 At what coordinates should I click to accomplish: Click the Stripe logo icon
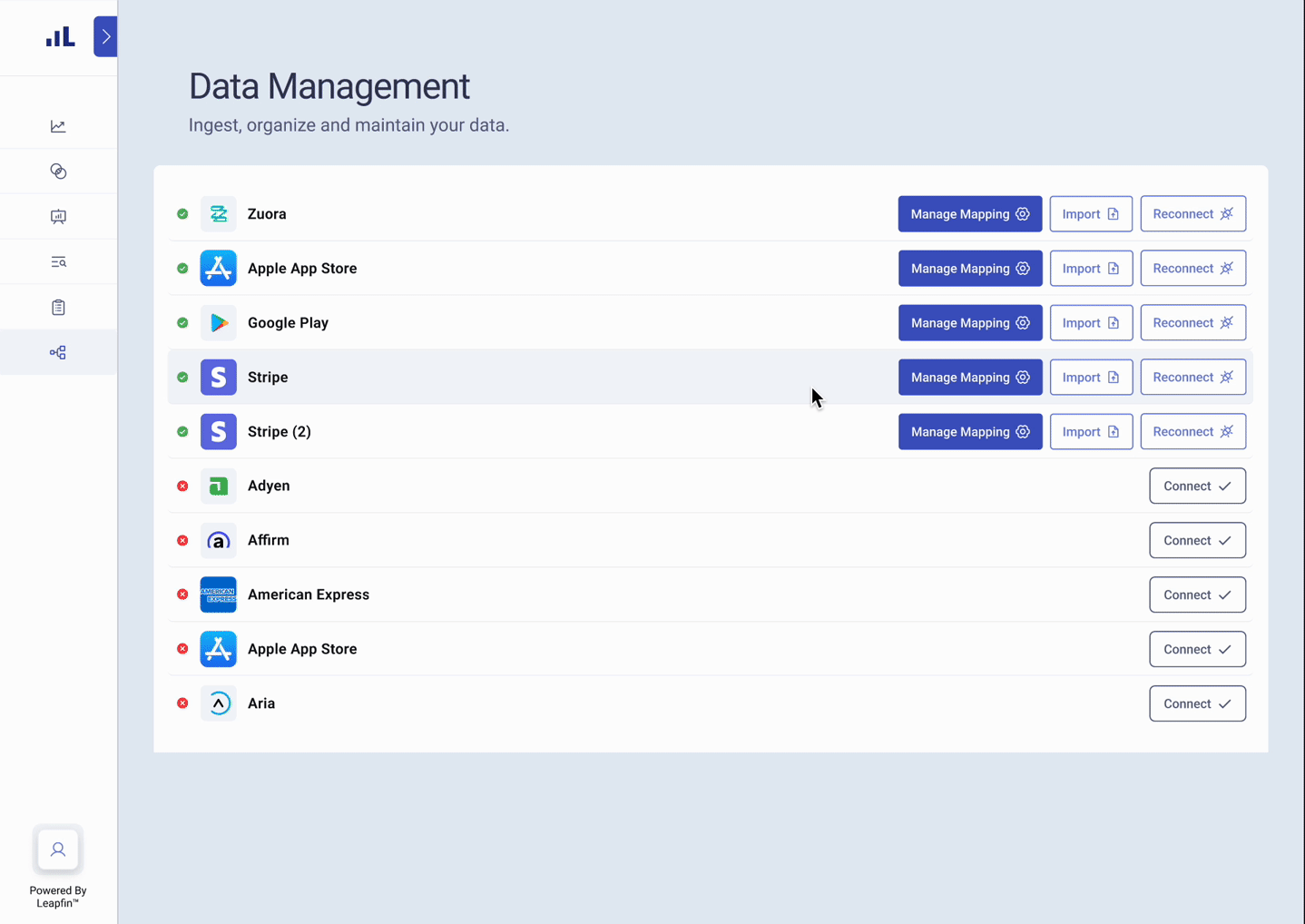tap(219, 378)
